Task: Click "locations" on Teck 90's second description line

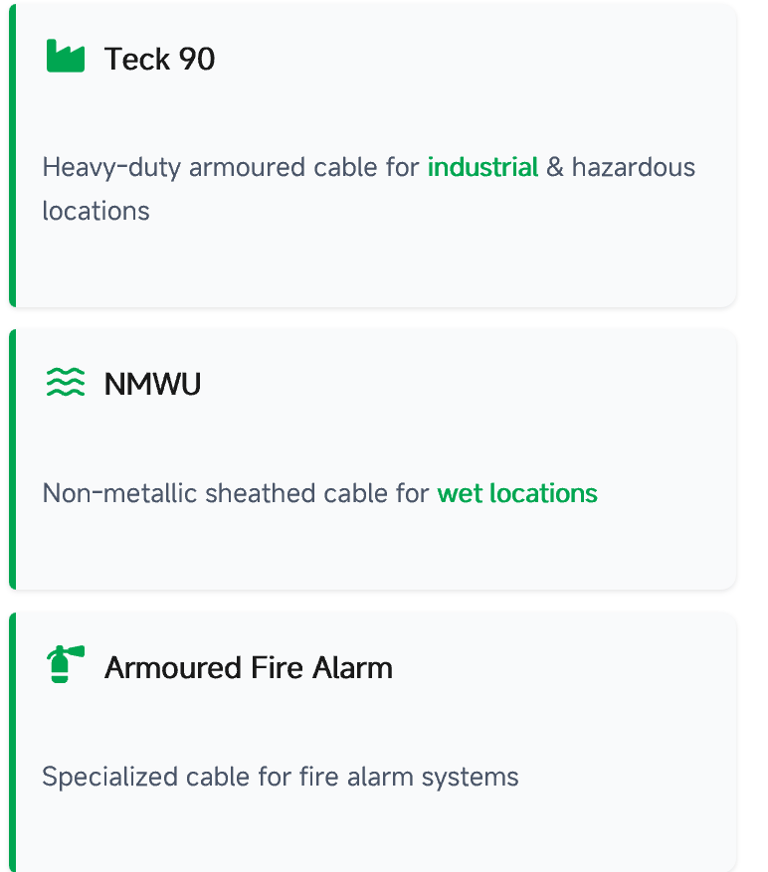Action: 96,211
